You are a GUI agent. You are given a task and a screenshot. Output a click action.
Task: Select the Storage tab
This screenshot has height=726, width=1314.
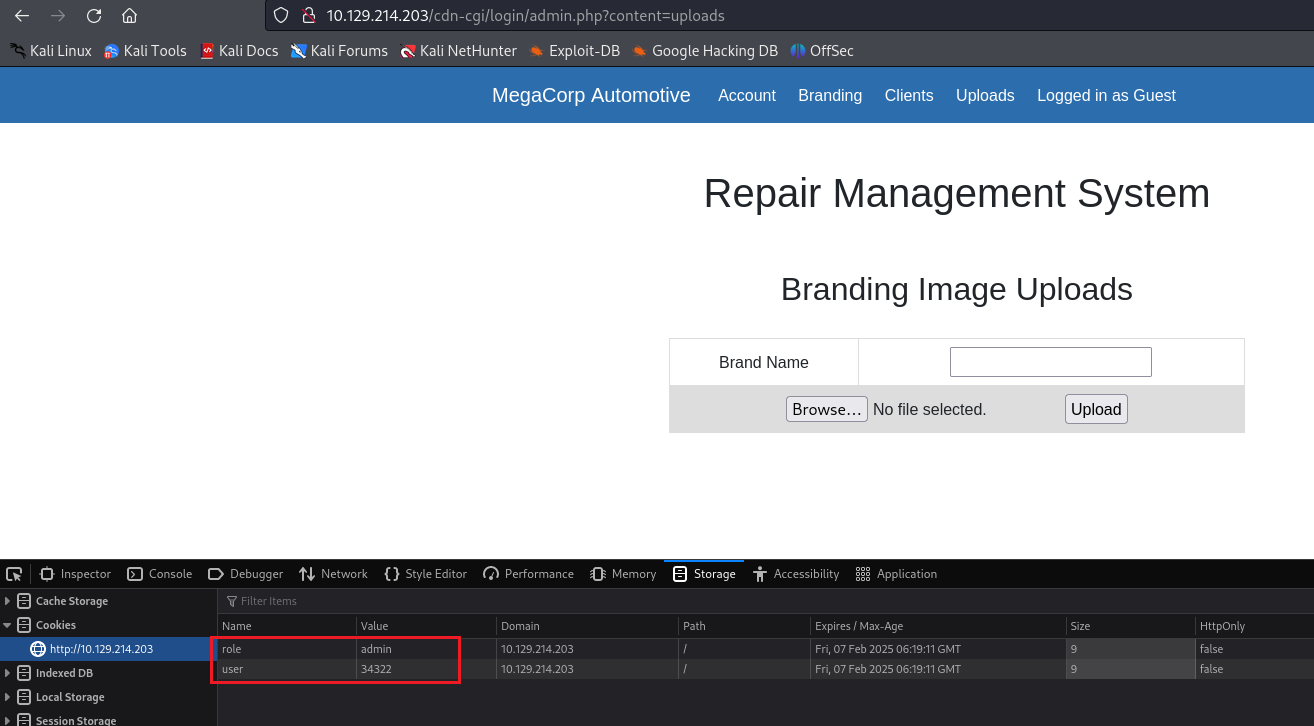tap(704, 574)
